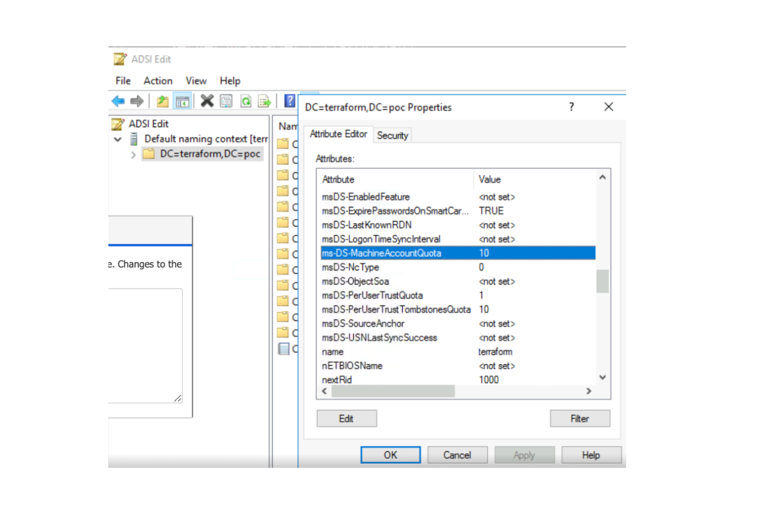Click the horizontal scrollbar right arrow
768x510 pixels.
point(589,391)
